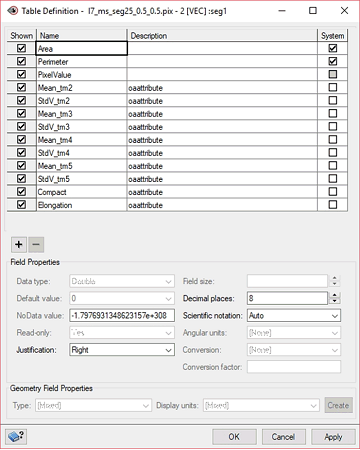
Task: Select the Elongation field name cell
Action: [x=82, y=204]
